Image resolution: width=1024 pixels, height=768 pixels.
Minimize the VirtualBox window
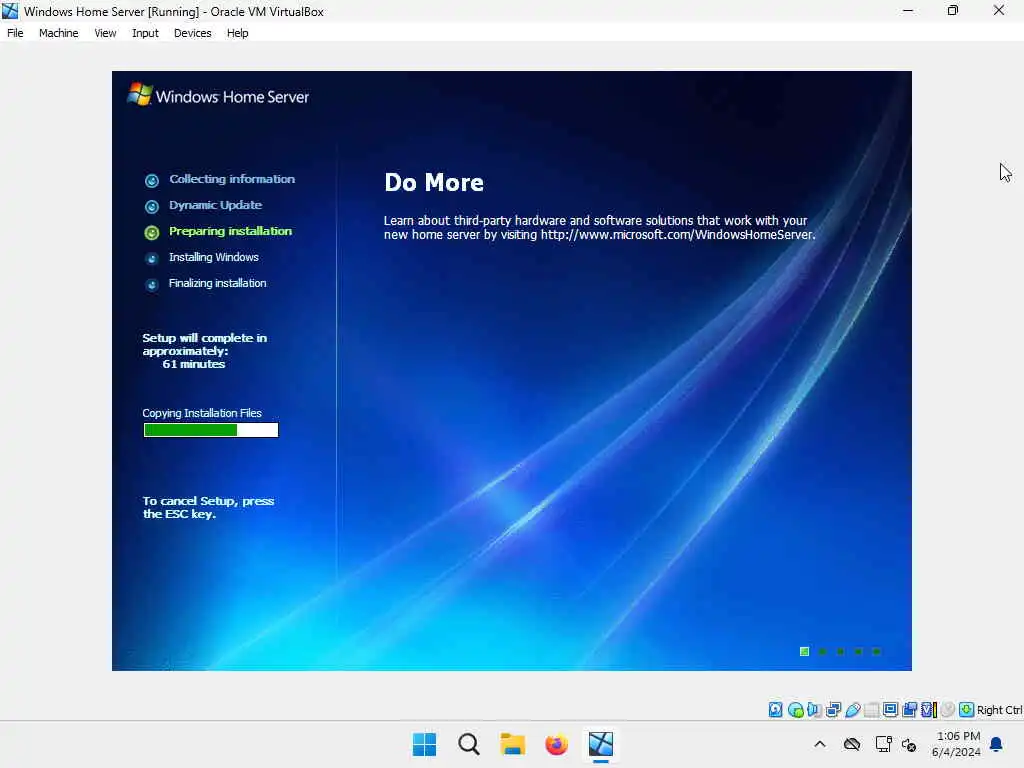(x=908, y=10)
